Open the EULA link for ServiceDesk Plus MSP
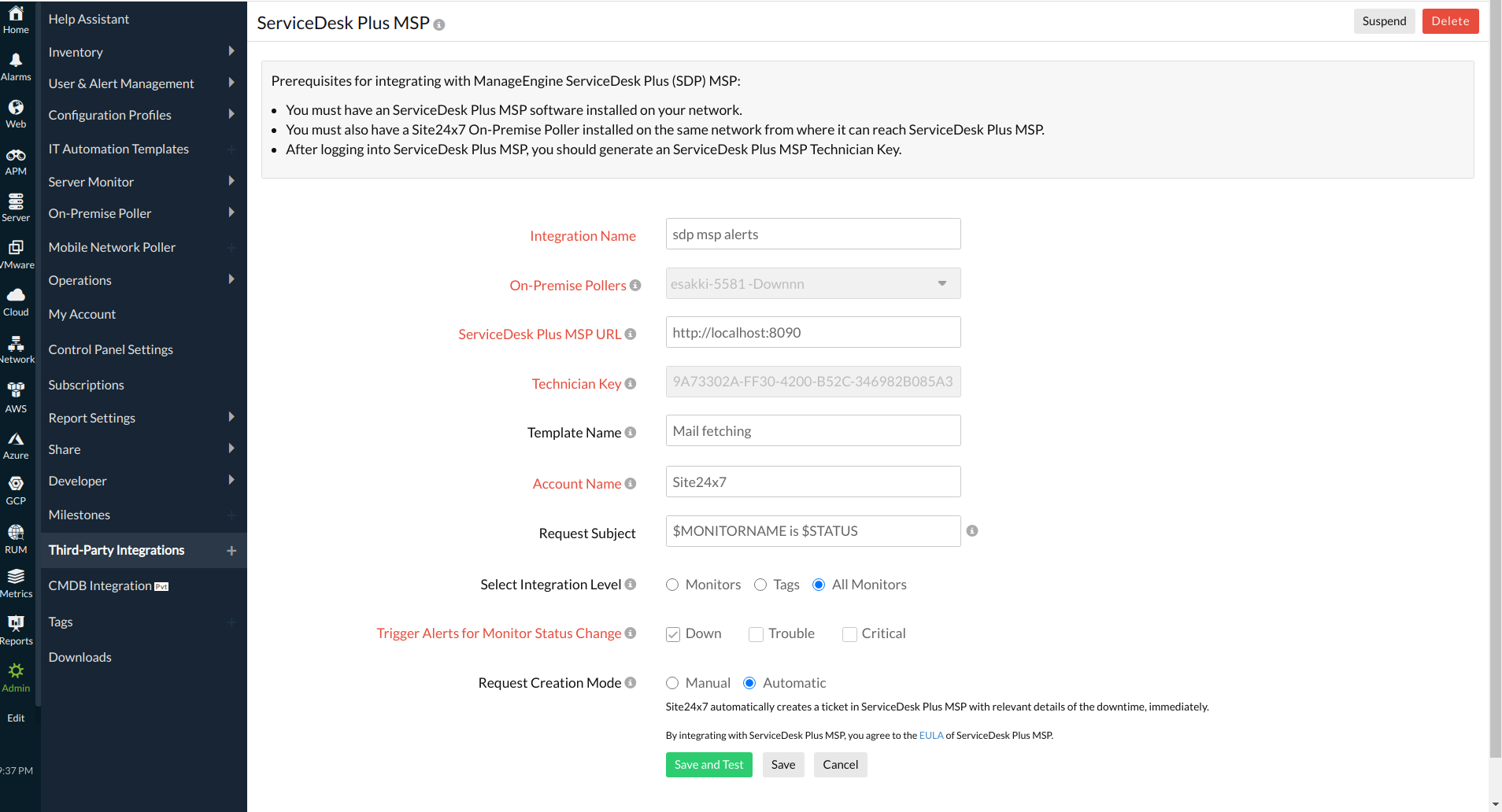 (931, 735)
